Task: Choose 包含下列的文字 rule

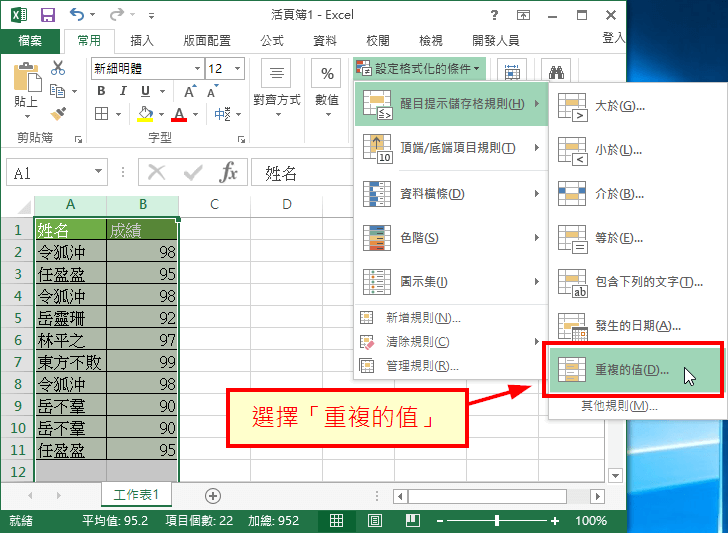Action: click(637, 282)
